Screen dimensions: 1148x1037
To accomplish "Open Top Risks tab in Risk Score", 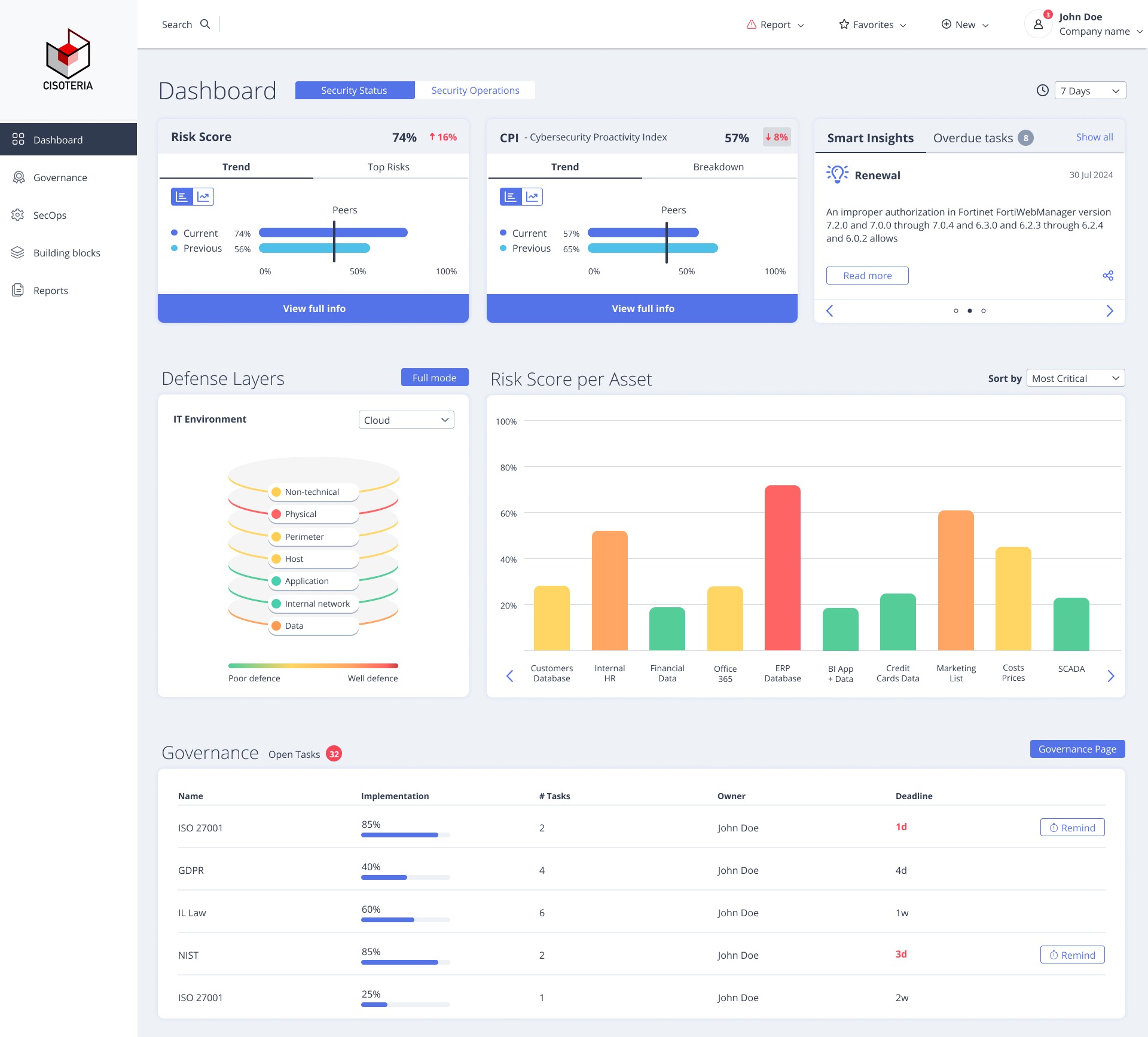I will 389,167.
